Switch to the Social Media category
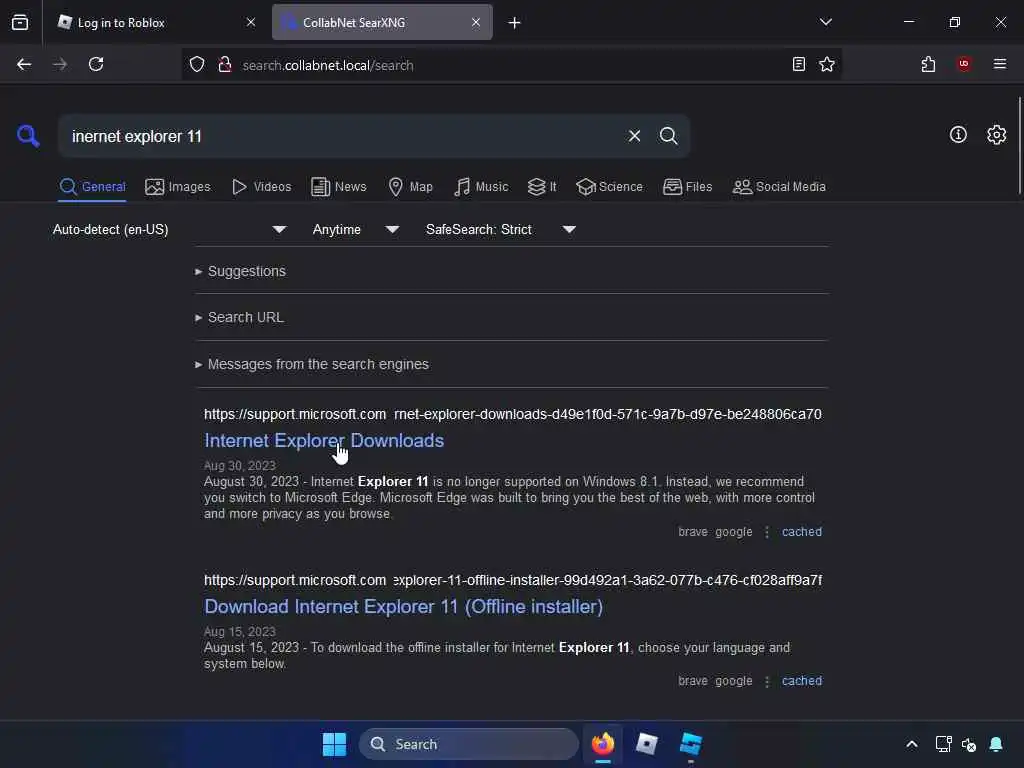The image size is (1024, 768). click(x=779, y=187)
